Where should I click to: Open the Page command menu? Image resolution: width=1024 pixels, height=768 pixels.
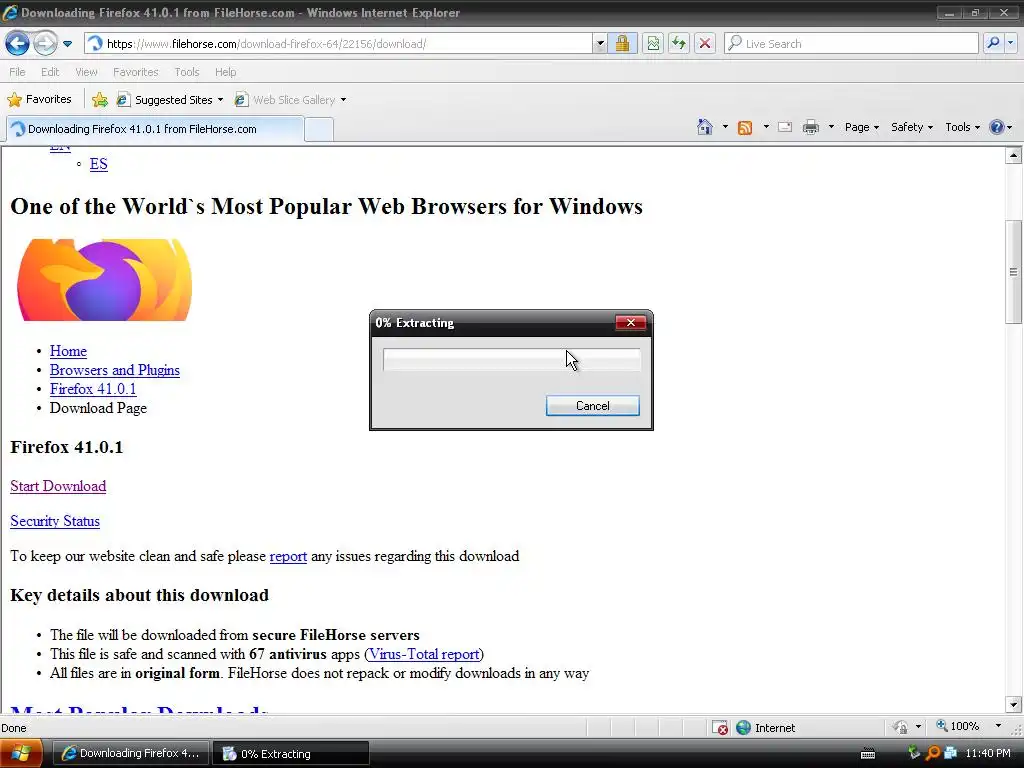pyautogui.click(x=861, y=127)
